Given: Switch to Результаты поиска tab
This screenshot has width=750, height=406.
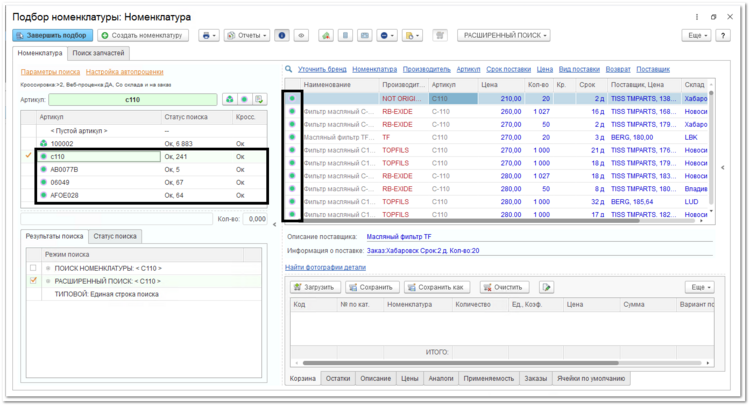Looking at the screenshot, I should [x=55, y=236].
